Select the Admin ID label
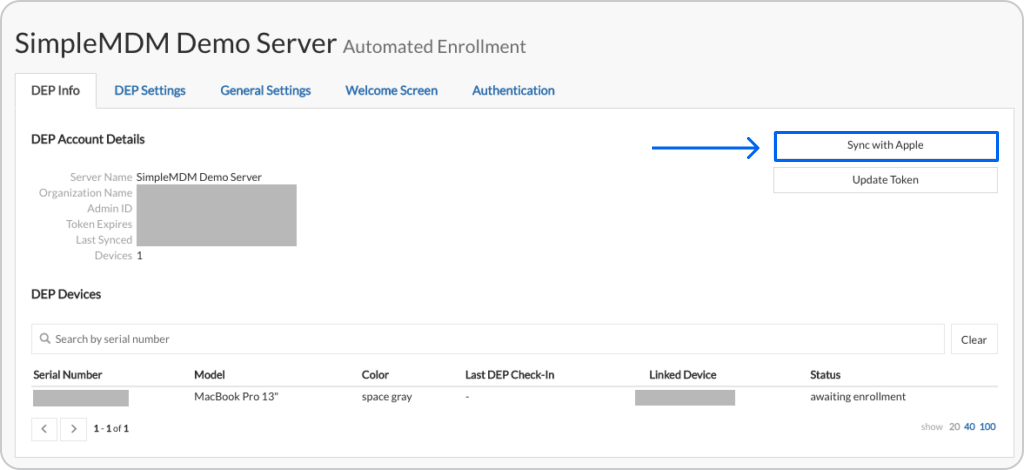The image size is (1024, 470). pyautogui.click(x=109, y=208)
